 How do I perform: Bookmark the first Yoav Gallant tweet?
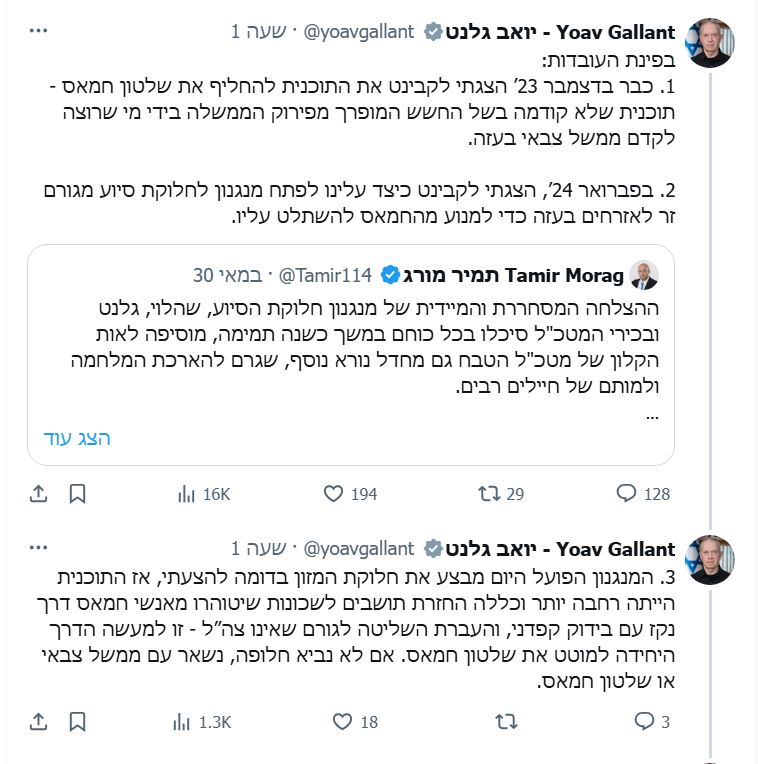point(78,493)
